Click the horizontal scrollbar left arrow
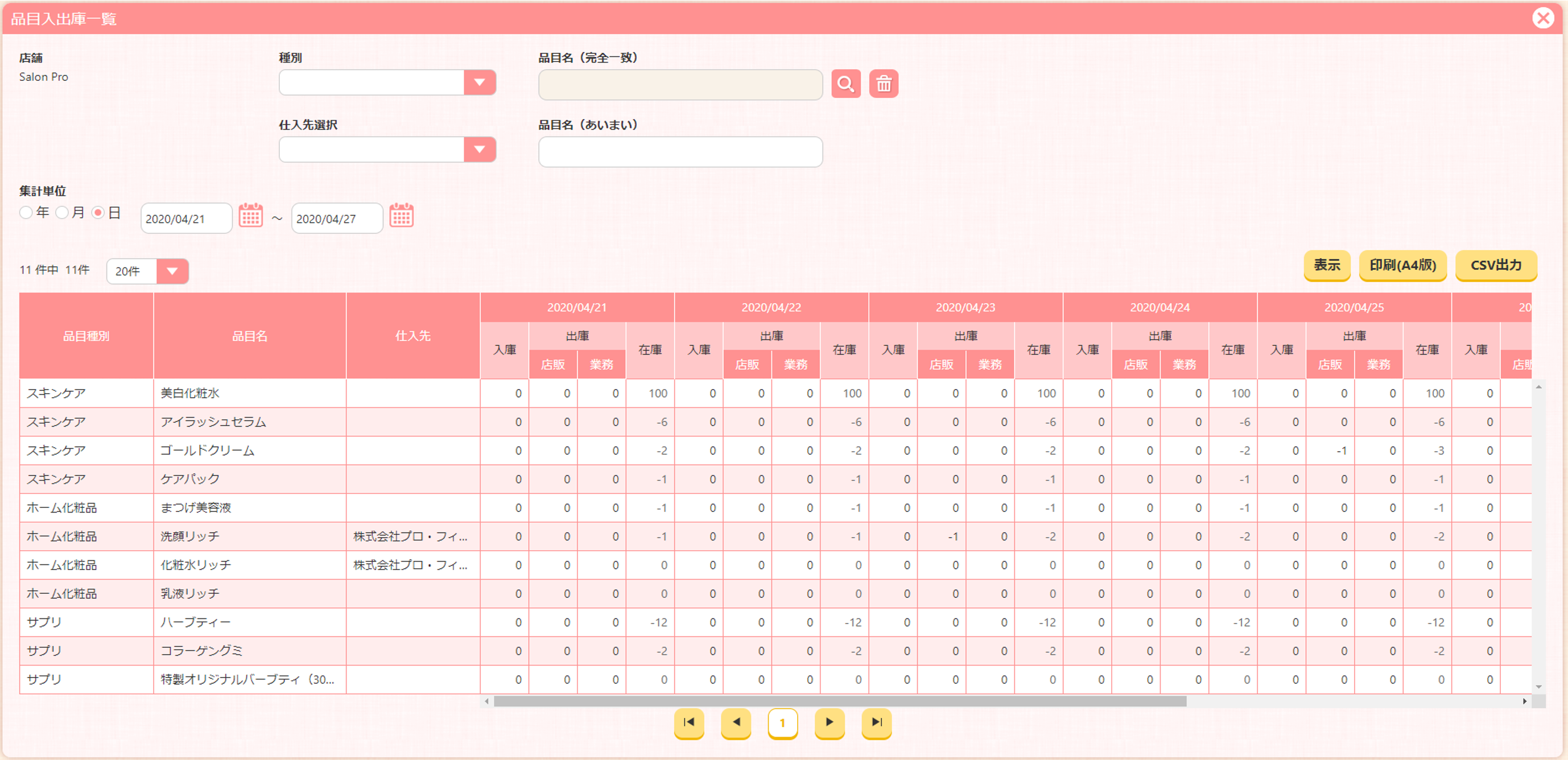The width and height of the screenshot is (1568, 760). point(486,701)
